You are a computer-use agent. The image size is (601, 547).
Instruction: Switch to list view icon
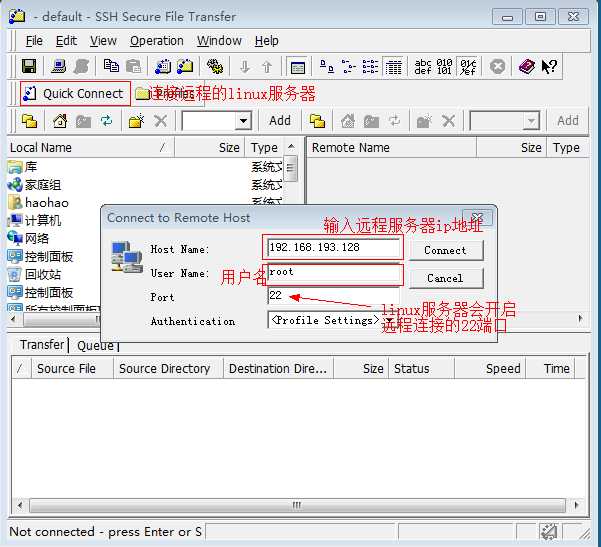tap(370, 67)
